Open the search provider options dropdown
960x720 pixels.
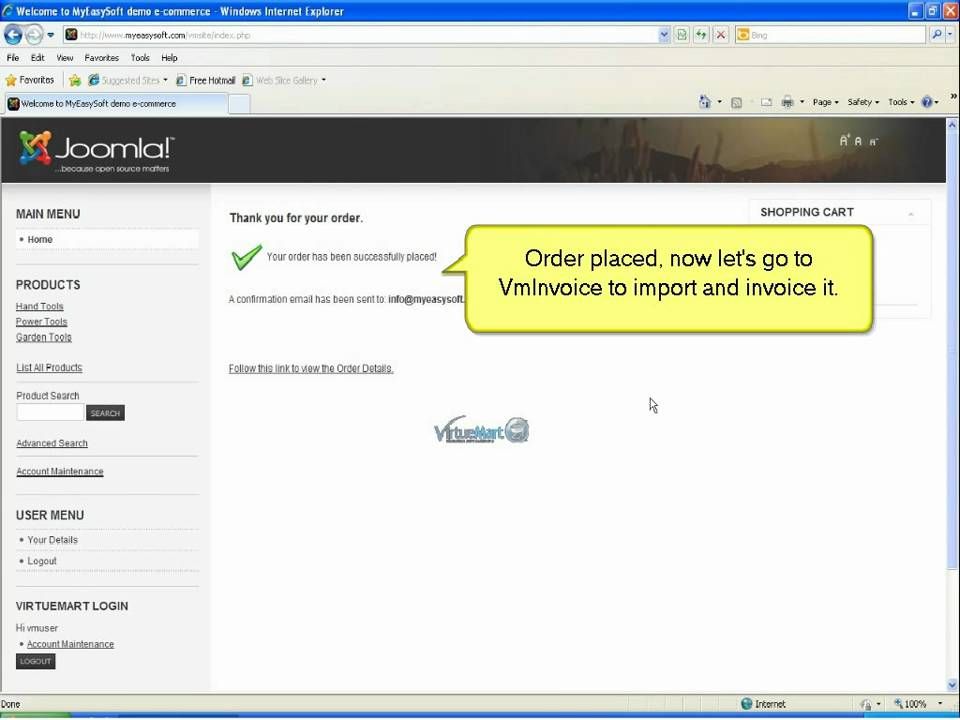950,35
